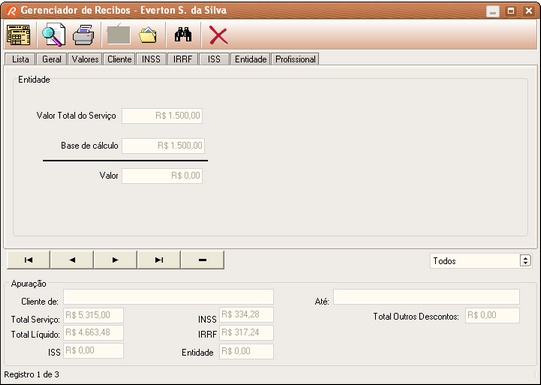Select the IRRF tab

click(183, 59)
